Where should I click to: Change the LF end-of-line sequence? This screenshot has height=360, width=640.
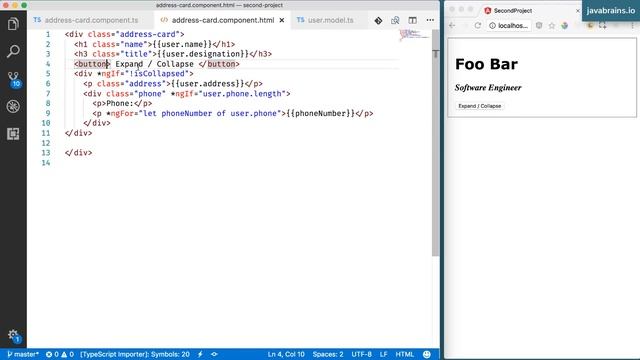point(383,354)
